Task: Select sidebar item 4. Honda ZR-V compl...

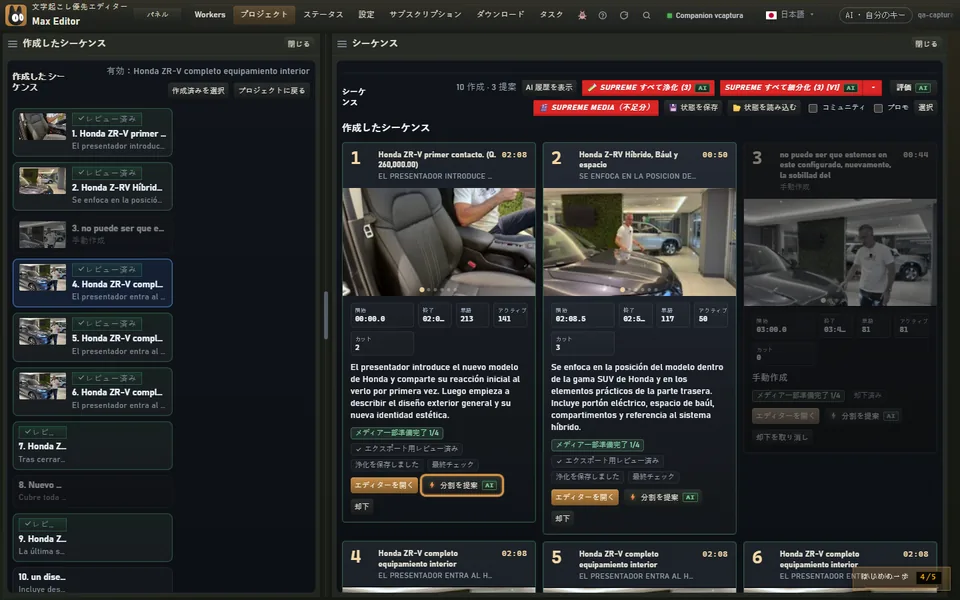Action: click(92, 283)
